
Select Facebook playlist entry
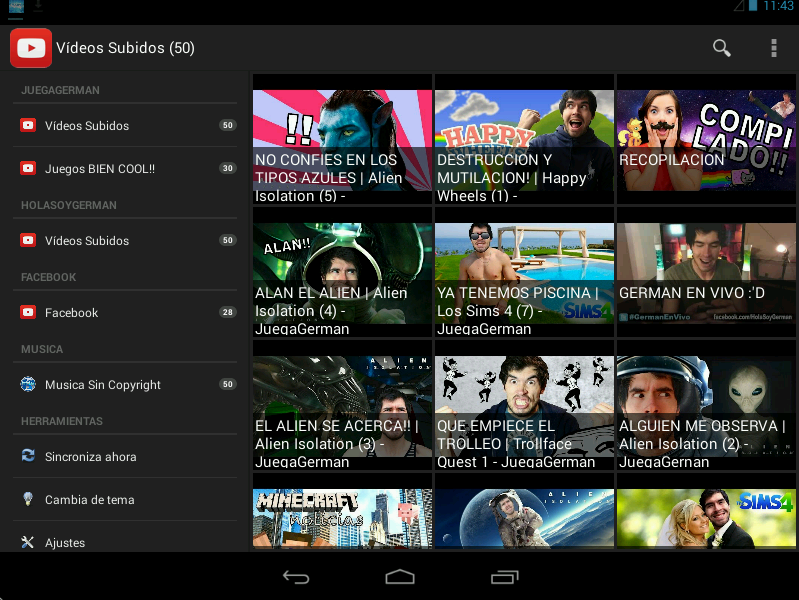coord(72,313)
